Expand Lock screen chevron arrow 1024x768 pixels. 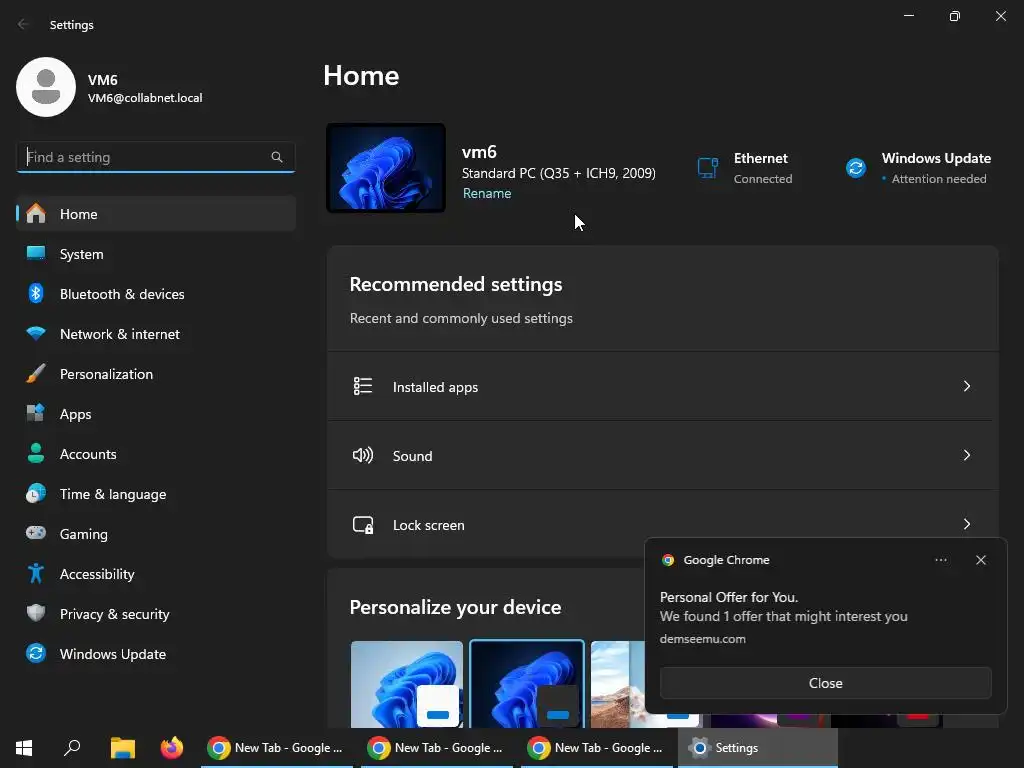click(967, 524)
